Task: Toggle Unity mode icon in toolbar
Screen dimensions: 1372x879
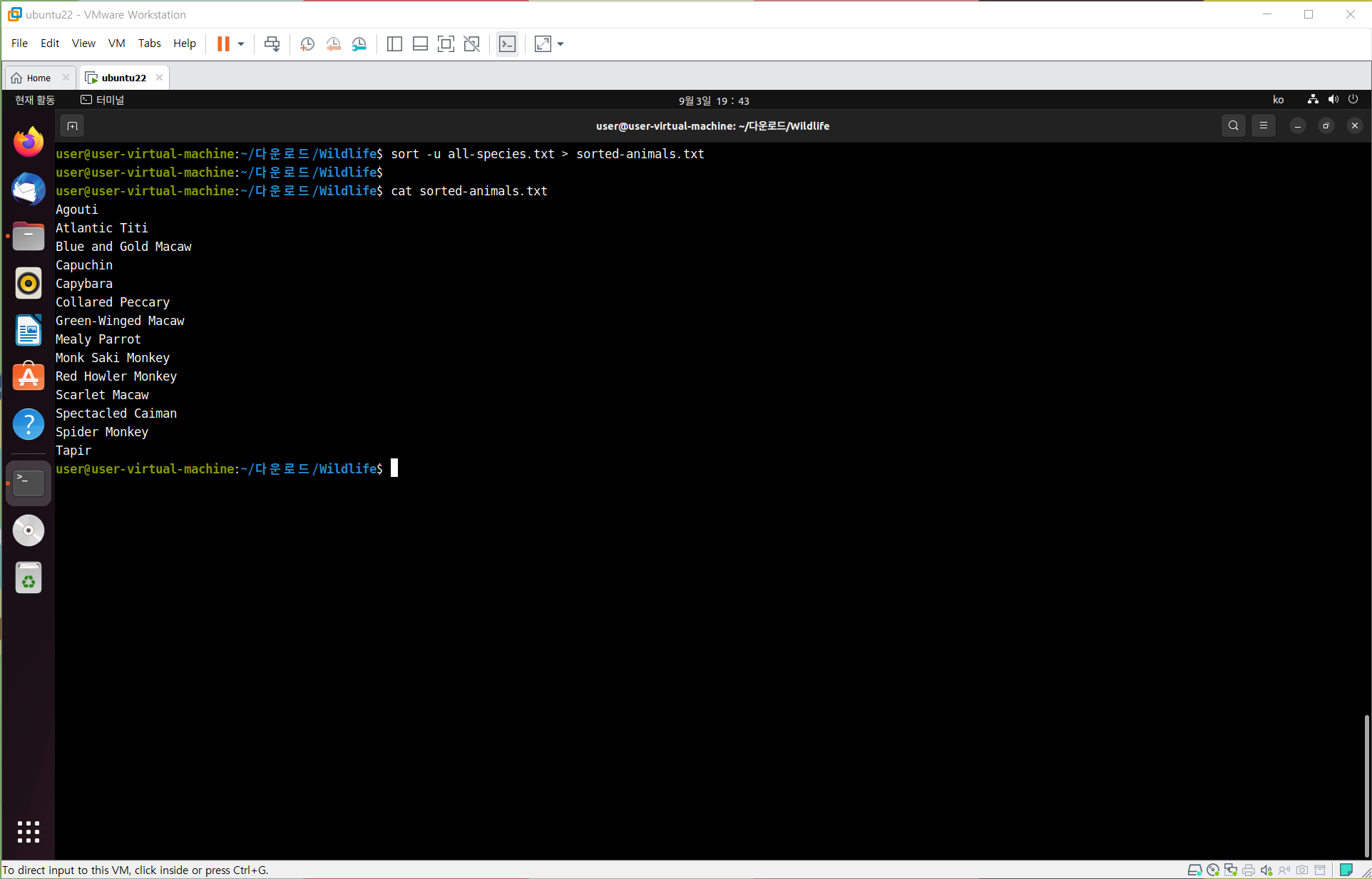Action: pyautogui.click(x=471, y=44)
